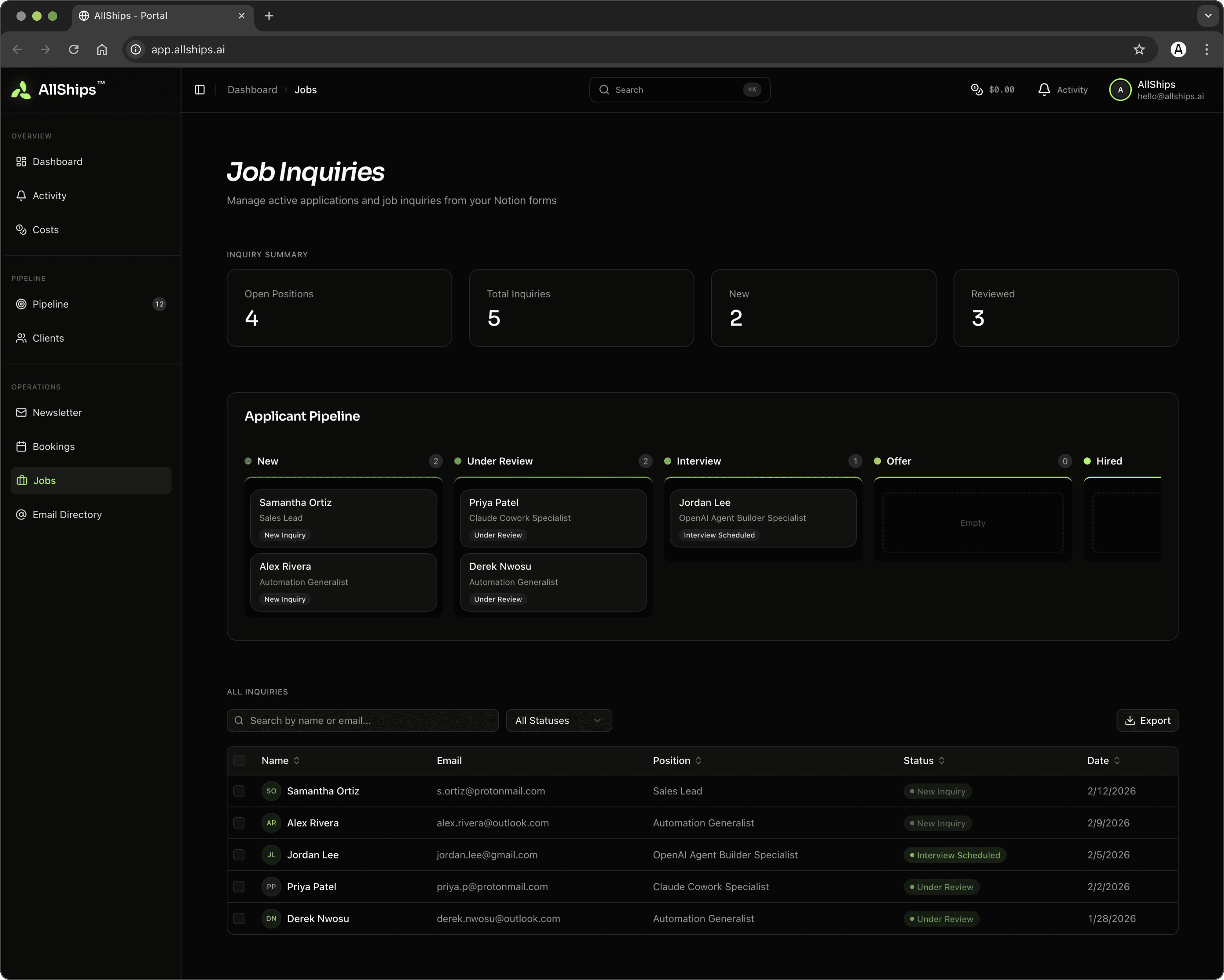Image resolution: width=1224 pixels, height=980 pixels.
Task: Toggle the sidebar collapse icon
Action: pyautogui.click(x=199, y=90)
